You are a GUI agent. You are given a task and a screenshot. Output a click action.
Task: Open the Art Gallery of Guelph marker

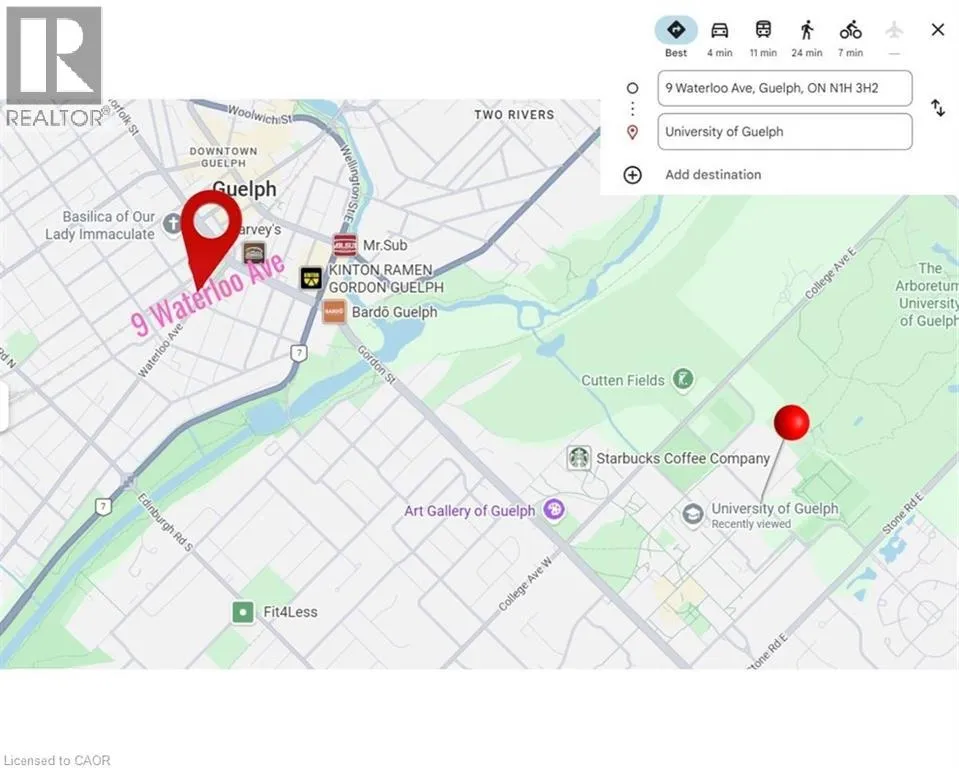554,511
